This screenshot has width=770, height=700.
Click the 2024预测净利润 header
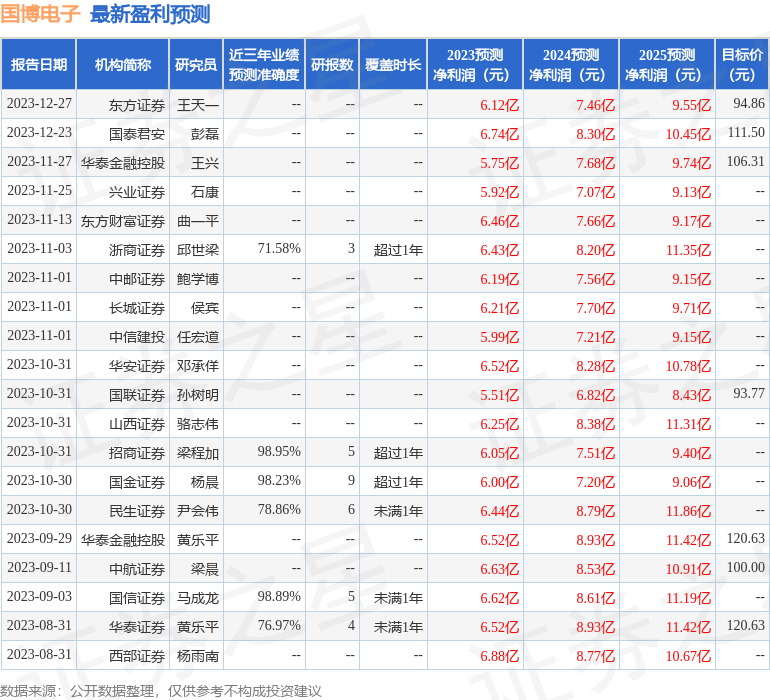click(571, 64)
